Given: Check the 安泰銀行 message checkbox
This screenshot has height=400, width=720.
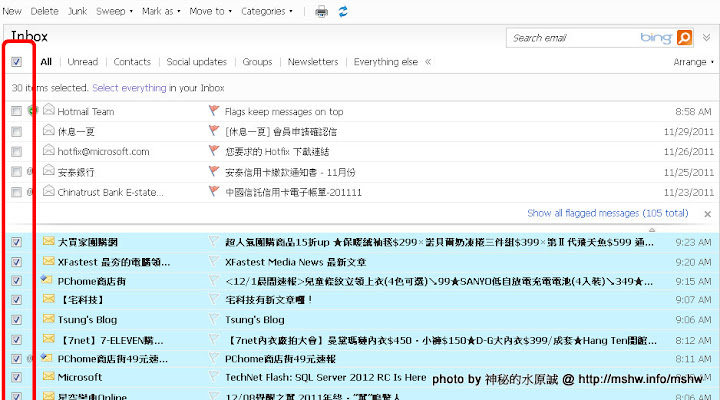Looking at the screenshot, I should pyautogui.click(x=17, y=172).
